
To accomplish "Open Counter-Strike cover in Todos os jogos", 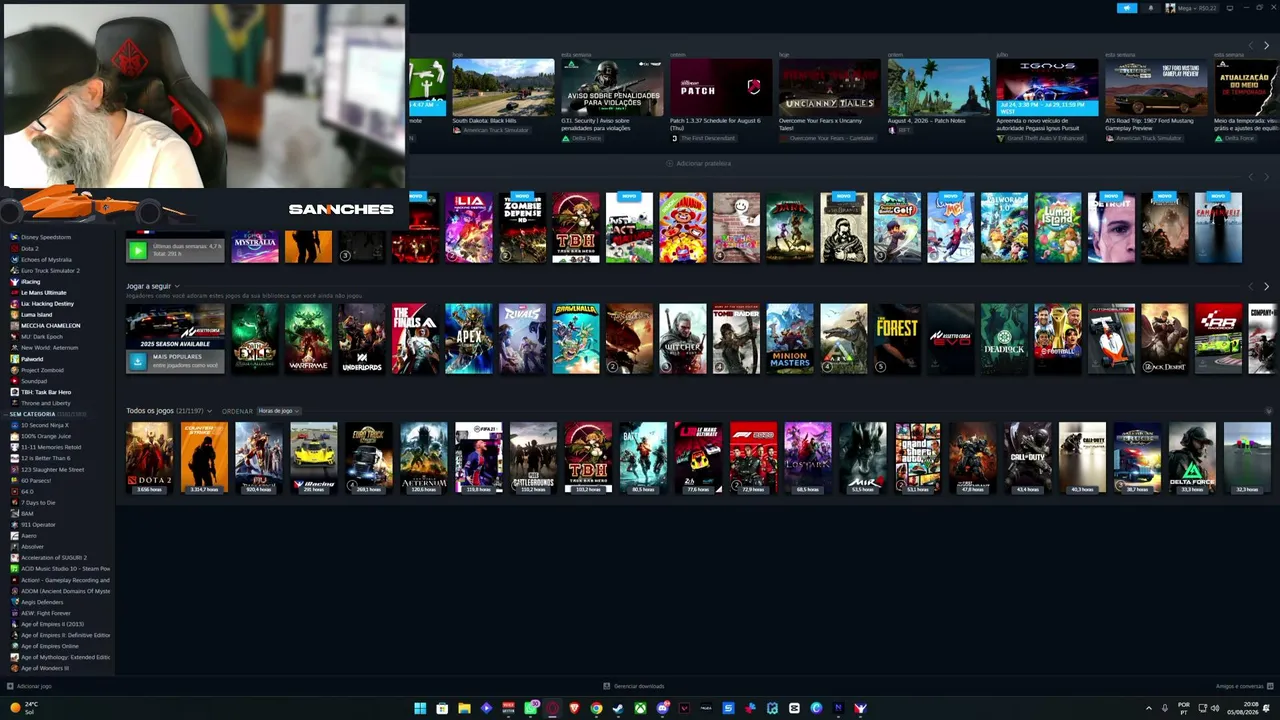I will pyautogui.click(x=204, y=458).
